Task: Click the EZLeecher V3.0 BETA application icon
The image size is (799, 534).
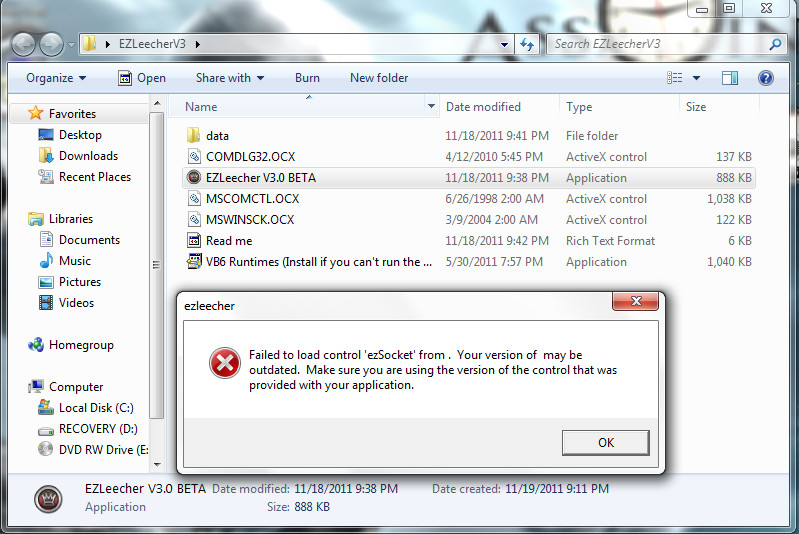Action: (x=194, y=177)
